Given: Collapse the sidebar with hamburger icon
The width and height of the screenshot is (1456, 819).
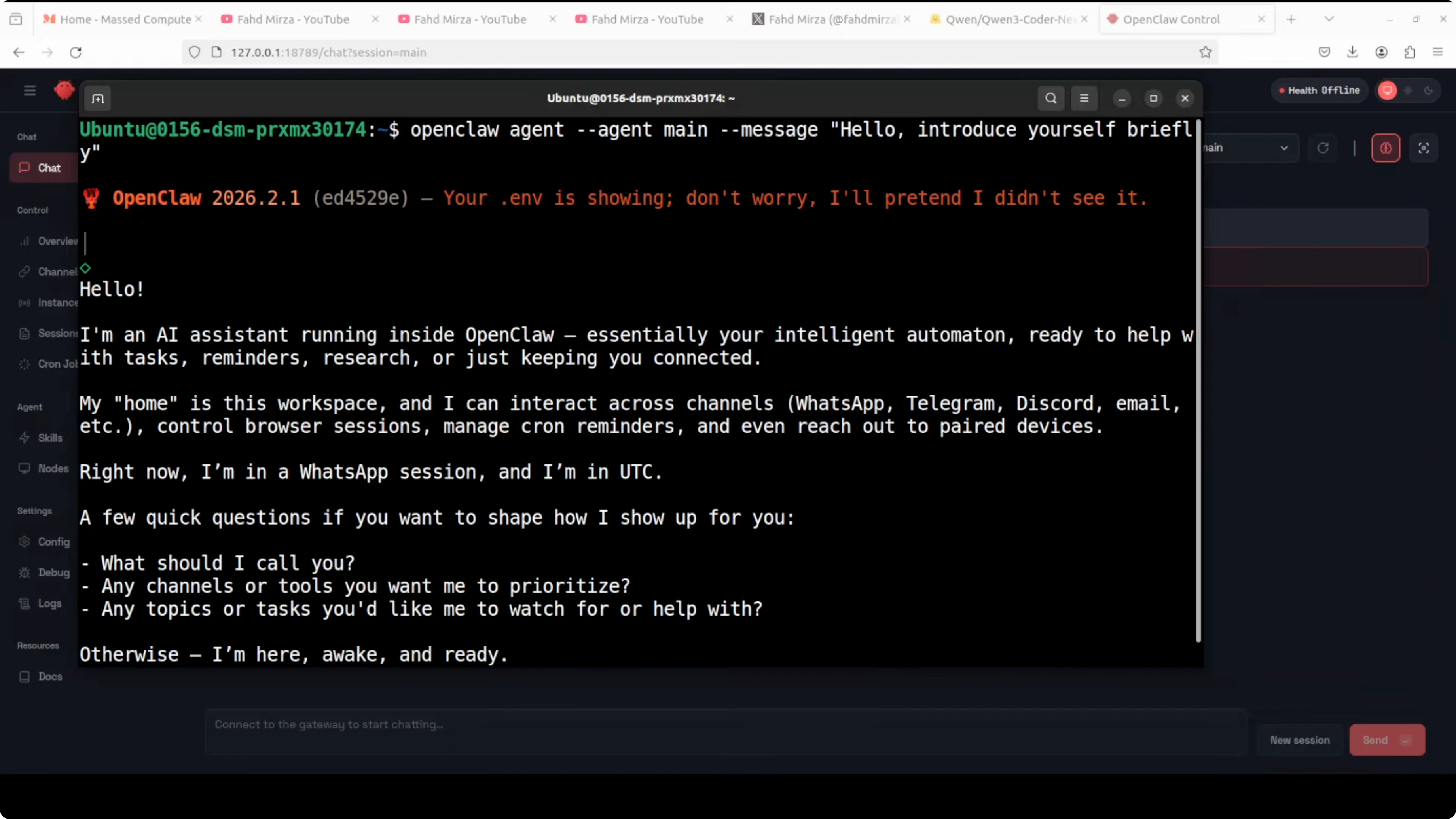Looking at the screenshot, I should [30, 91].
